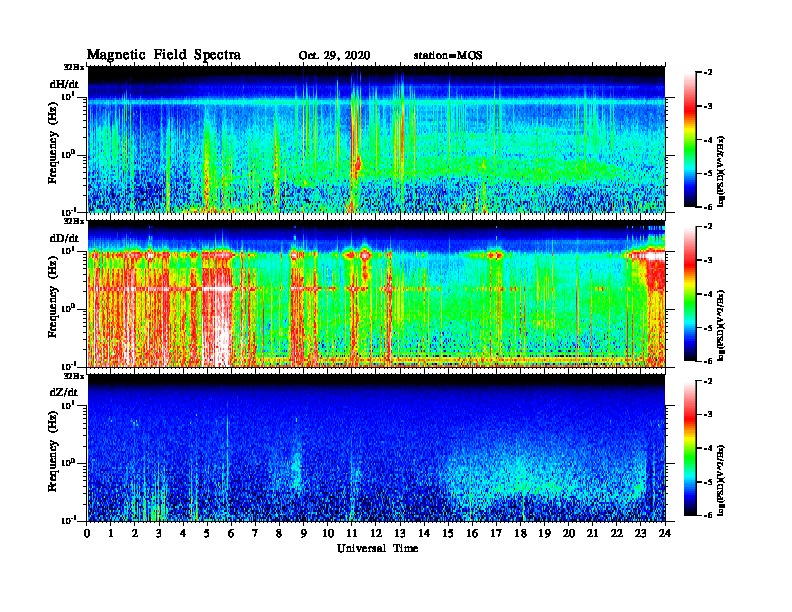792x612 pixels.
Task: Click the -6 tick on dH/dt color bar
Action: tap(708, 207)
